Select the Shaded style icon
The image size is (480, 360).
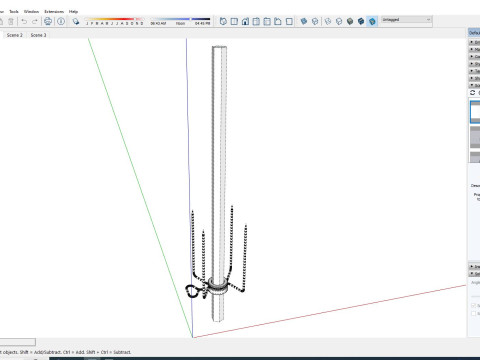350,22
